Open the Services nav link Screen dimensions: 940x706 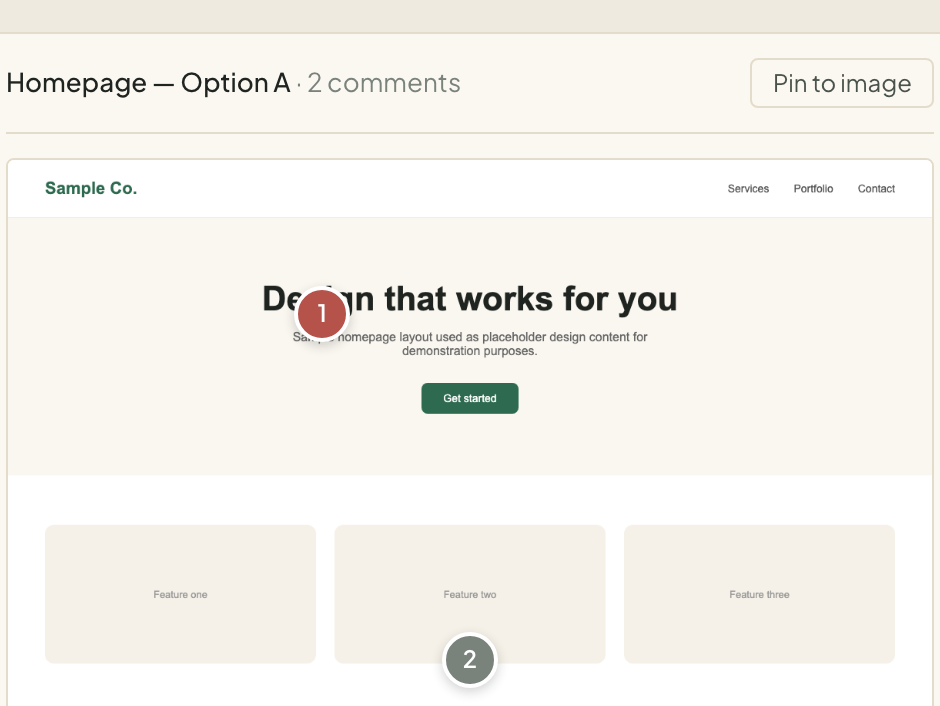pos(748,189)
